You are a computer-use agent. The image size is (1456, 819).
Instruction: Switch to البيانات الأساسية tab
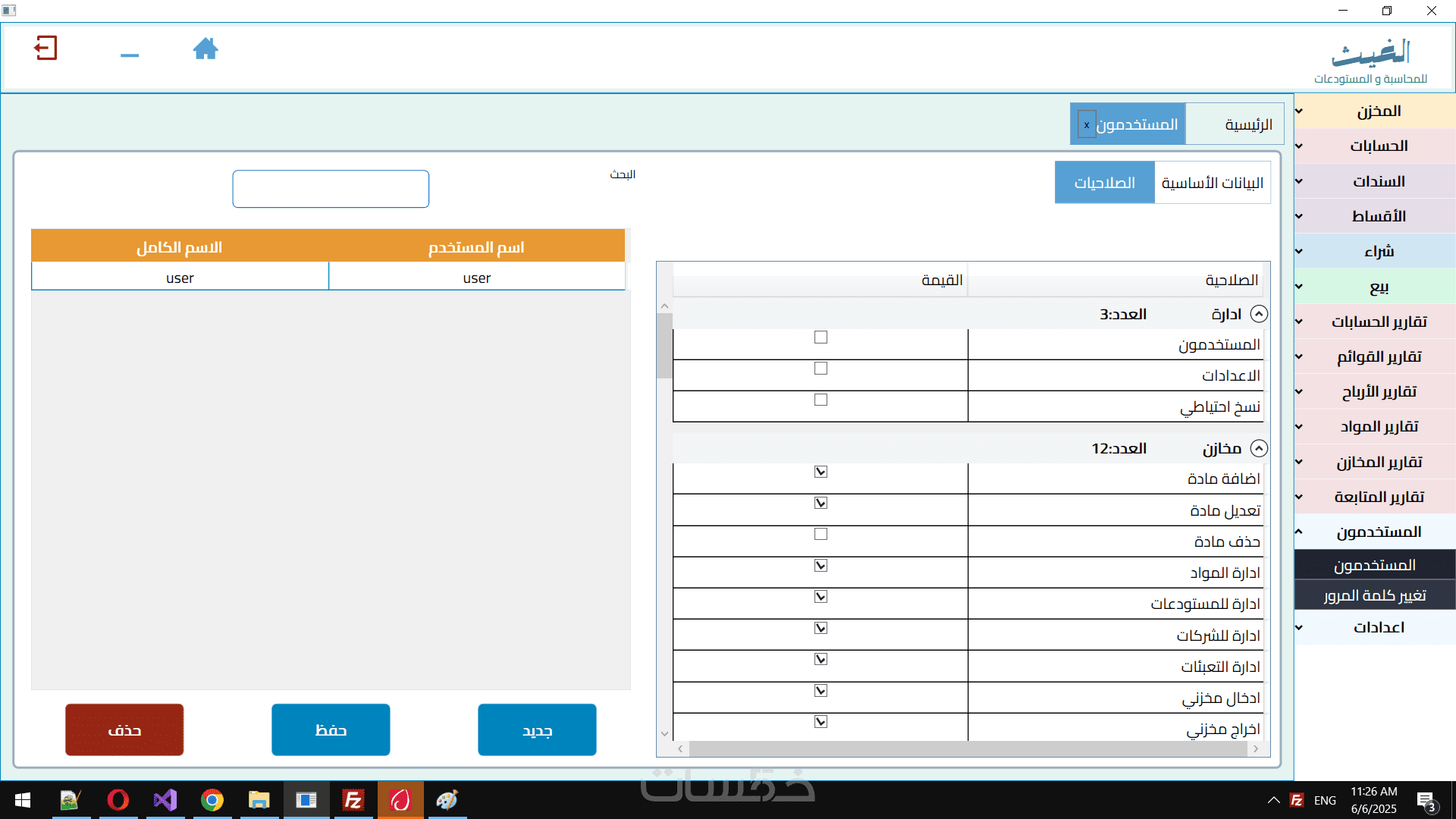click(1212, 183)
